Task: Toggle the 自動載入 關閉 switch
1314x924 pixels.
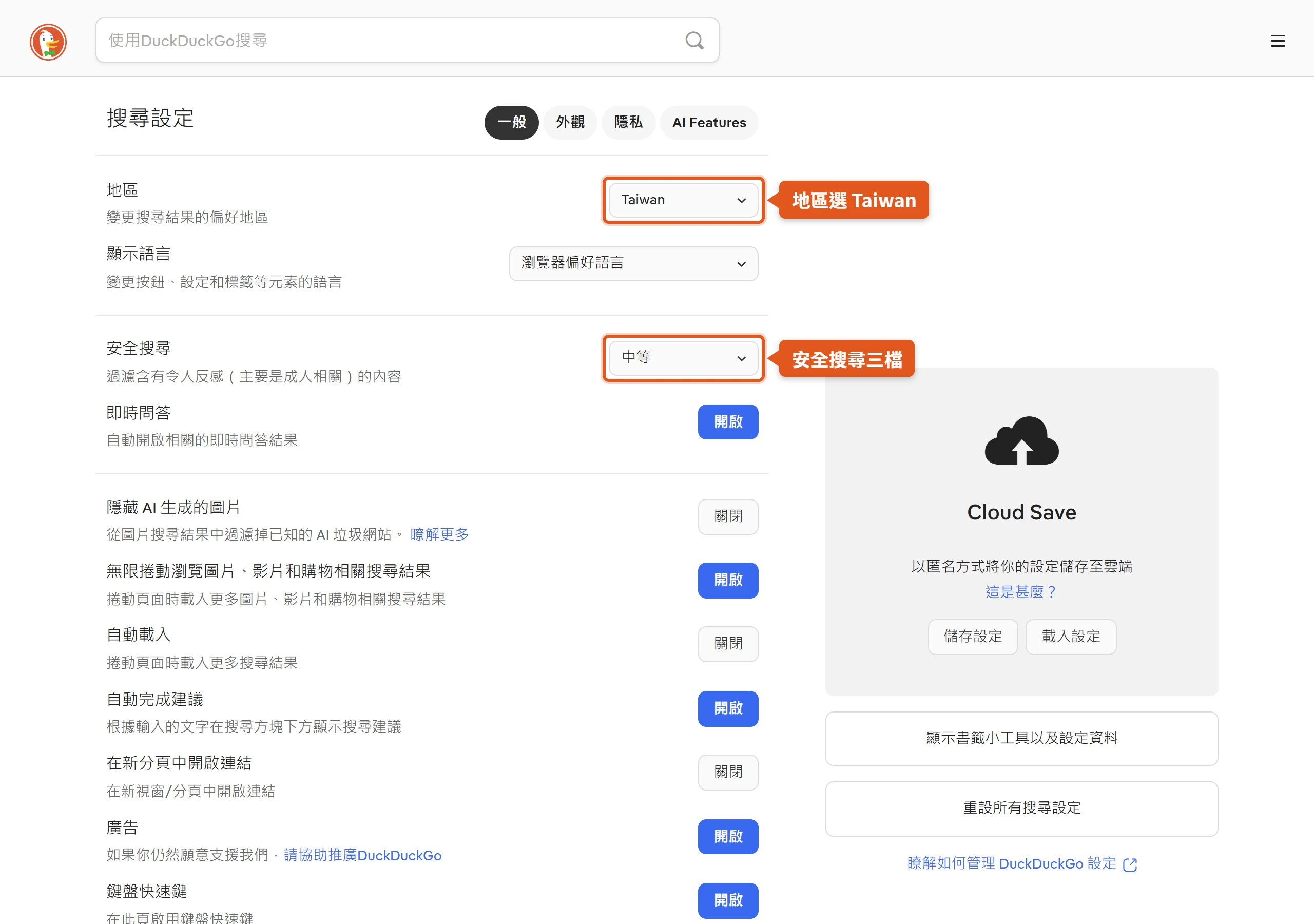Action: tap(728, 644)
